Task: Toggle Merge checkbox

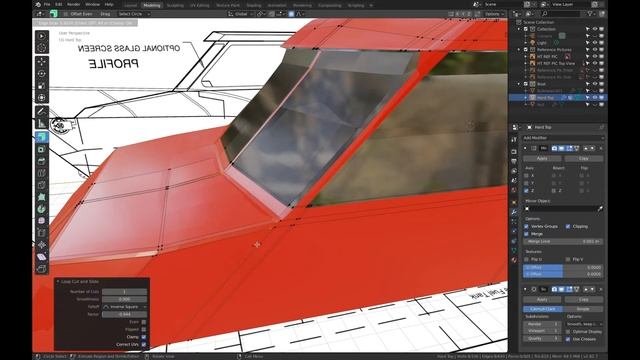Action: tap(526, 234)
